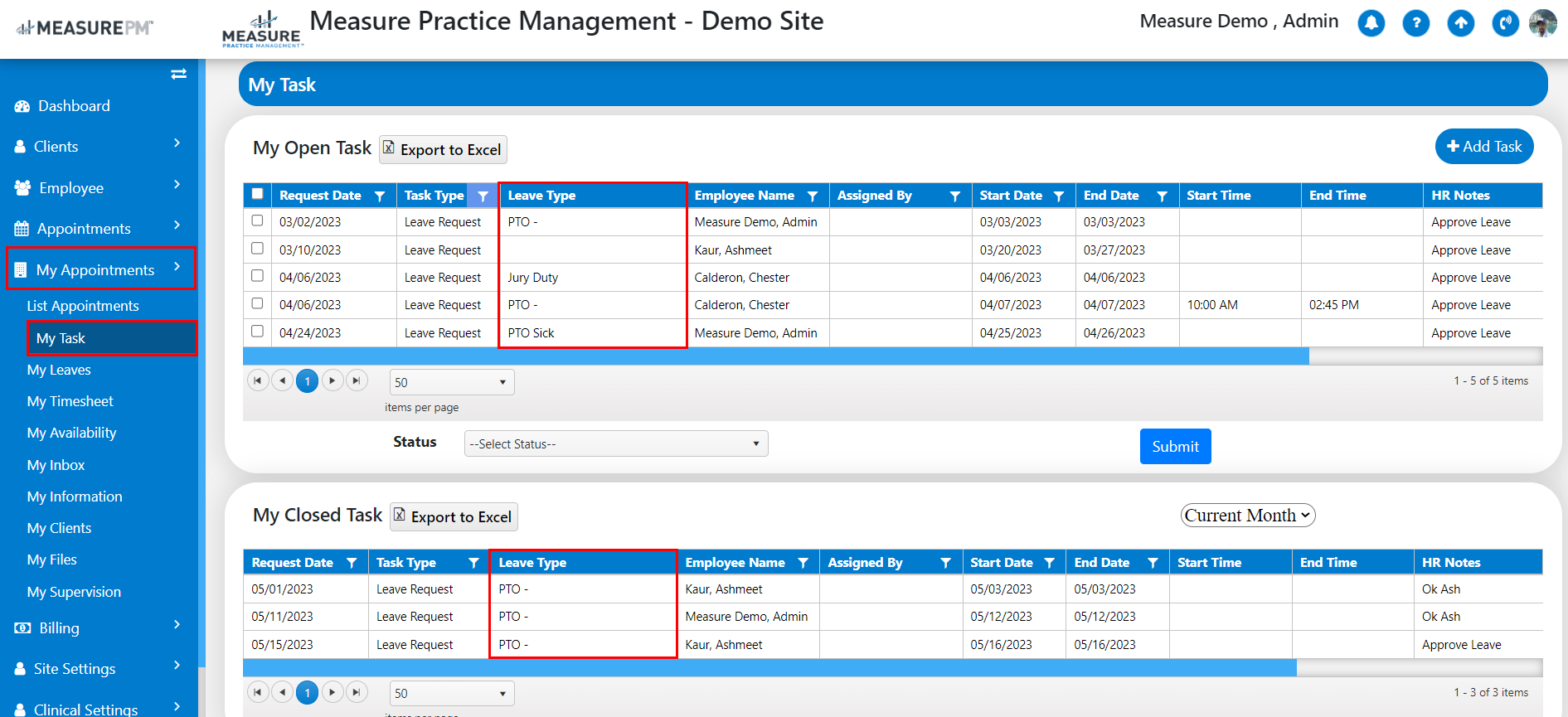Go to last page in Open Task pager

pos(357,380)
